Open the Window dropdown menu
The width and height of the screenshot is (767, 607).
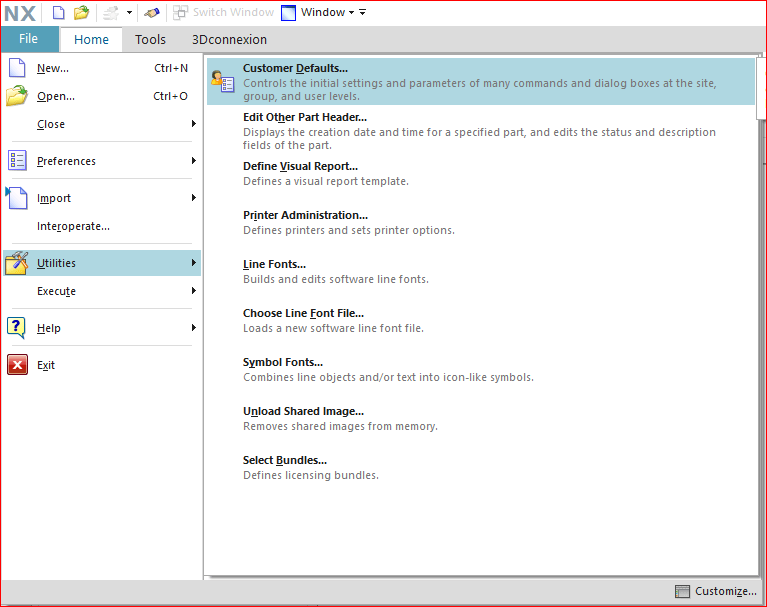(318, 12)
